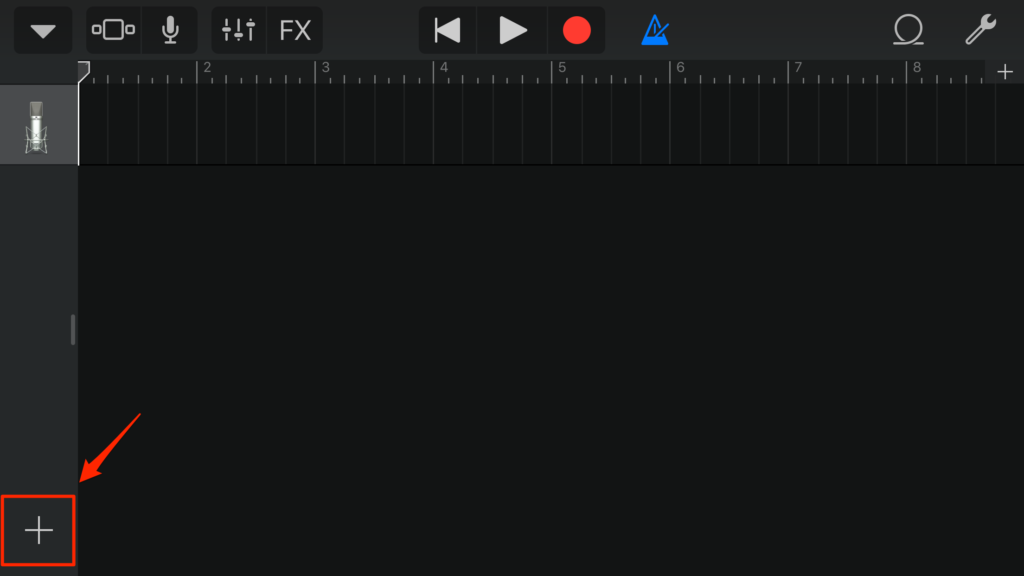This screenshot has width=1024, height=576.
Task: Open the FX effects panel
Action: coord(295,30)
